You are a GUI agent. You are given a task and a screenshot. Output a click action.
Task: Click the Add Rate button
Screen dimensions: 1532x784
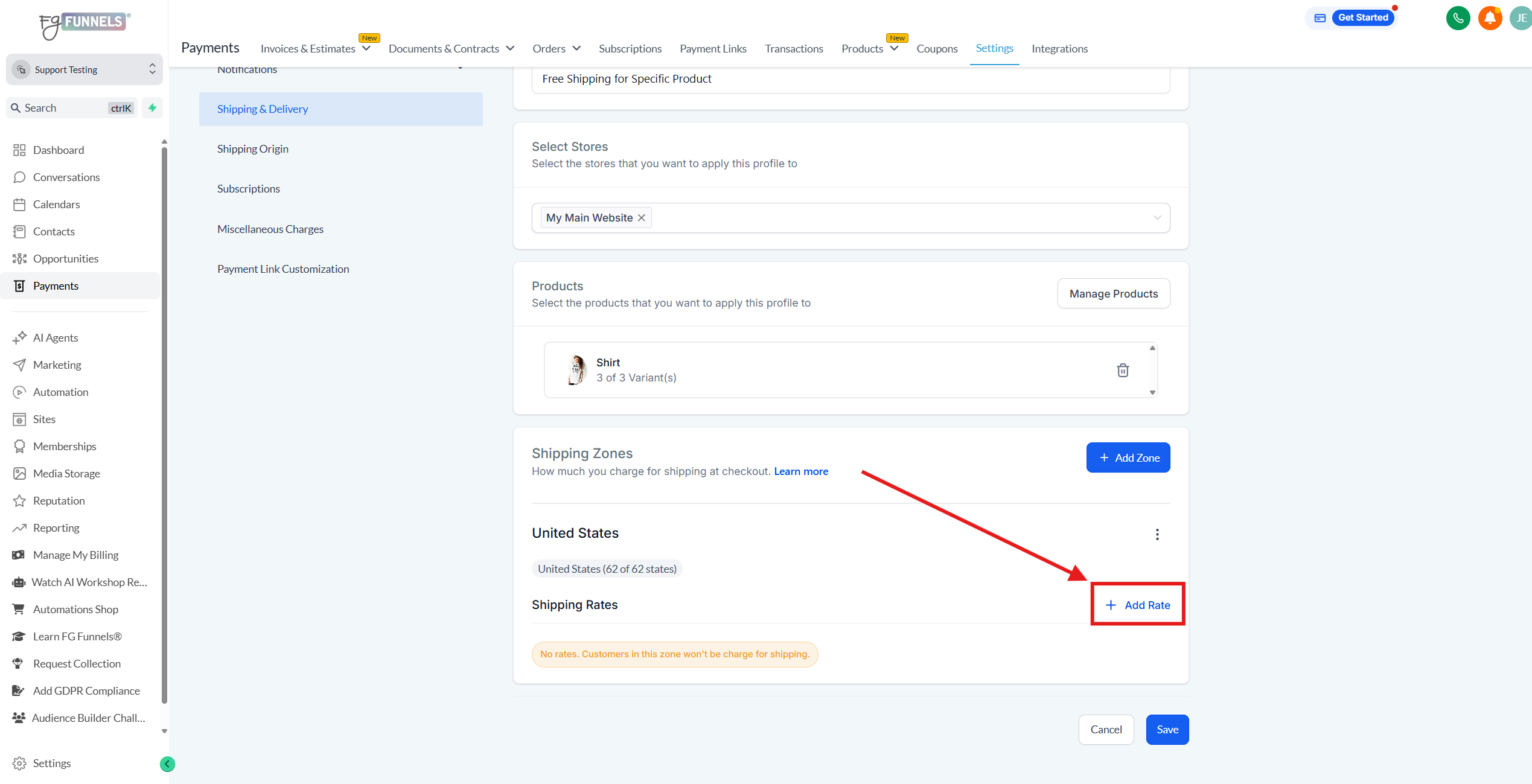(1137, 605)
